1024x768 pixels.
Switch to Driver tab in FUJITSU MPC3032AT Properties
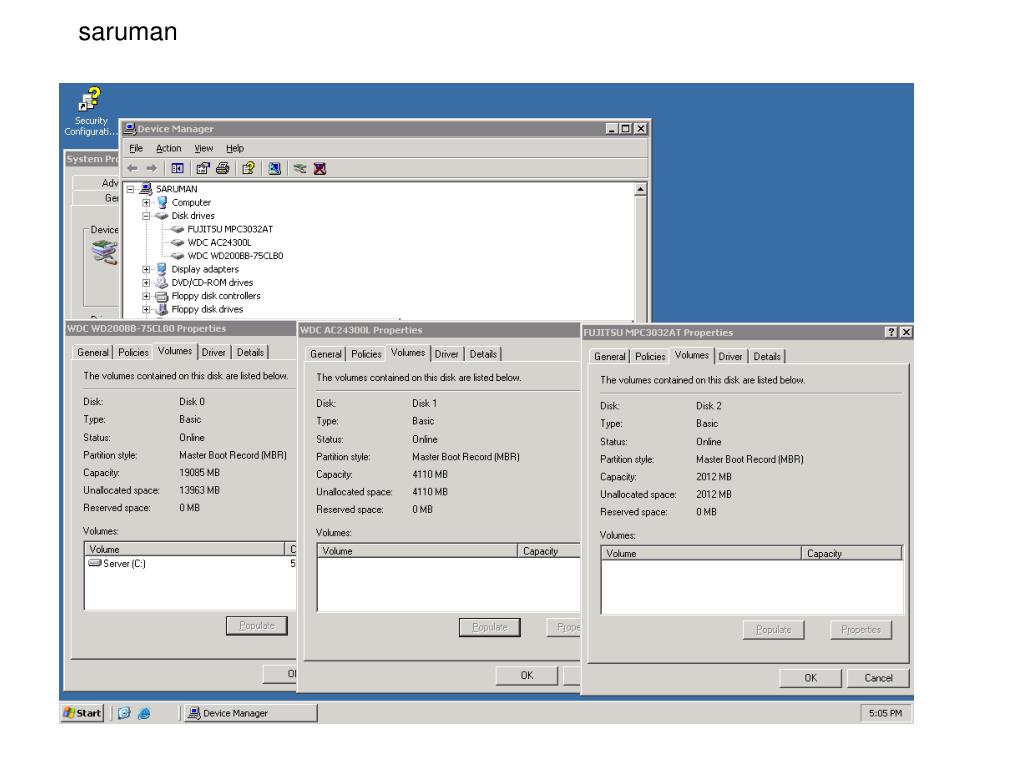730,357
